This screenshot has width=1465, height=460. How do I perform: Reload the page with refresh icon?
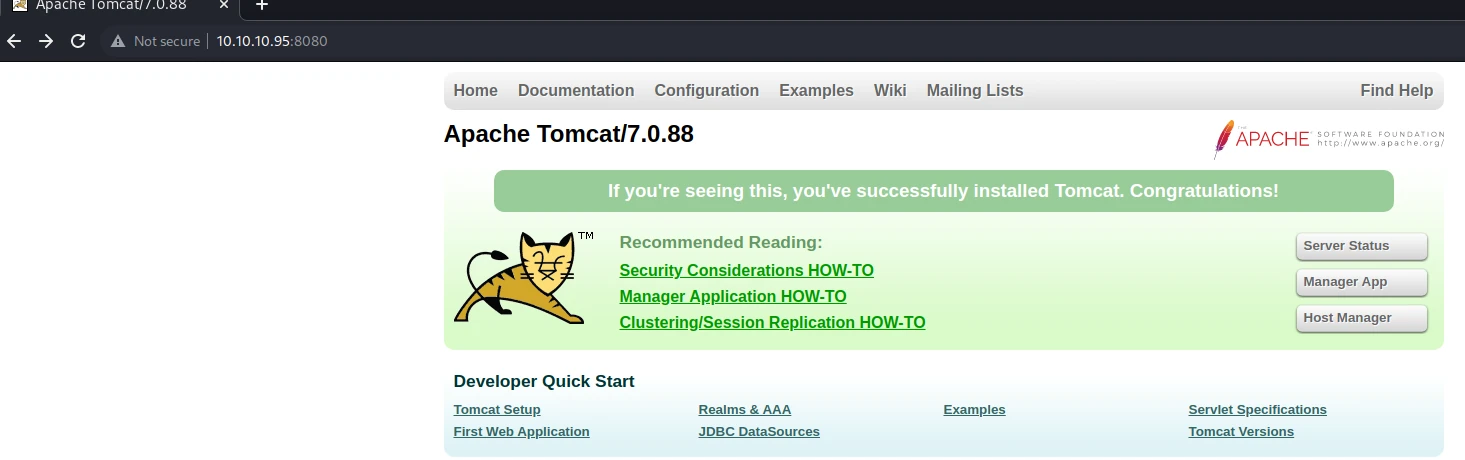tap(78, 41)
